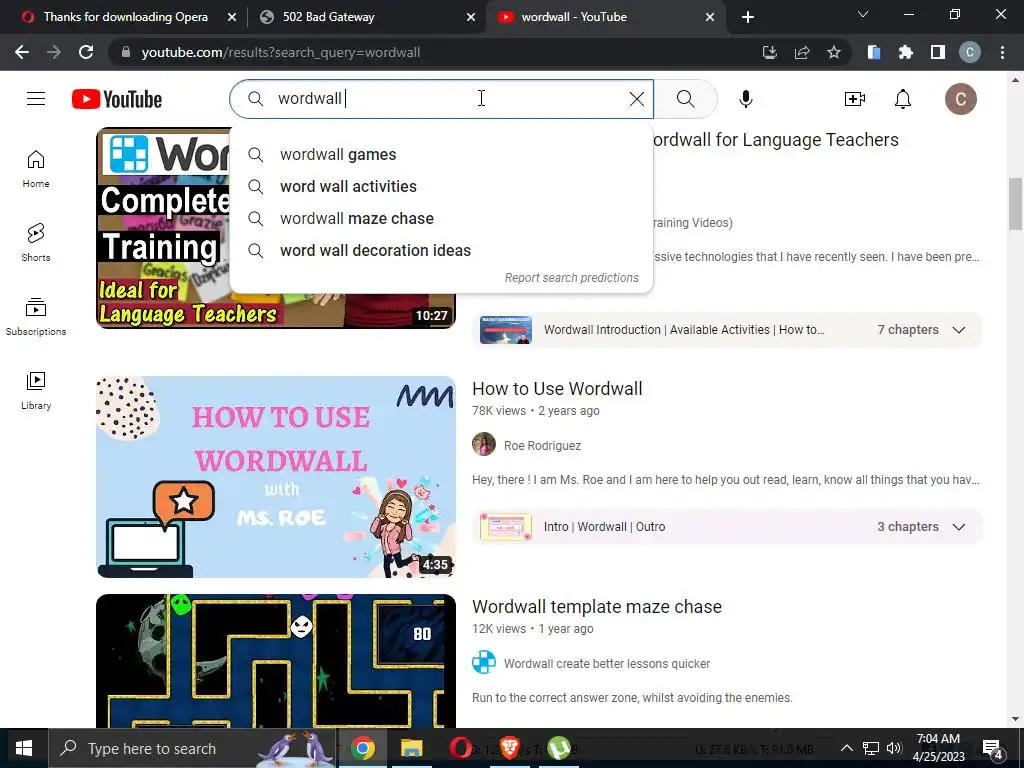Start voice search with the microphone
The image size is (1024, 768).
(746, 99)
